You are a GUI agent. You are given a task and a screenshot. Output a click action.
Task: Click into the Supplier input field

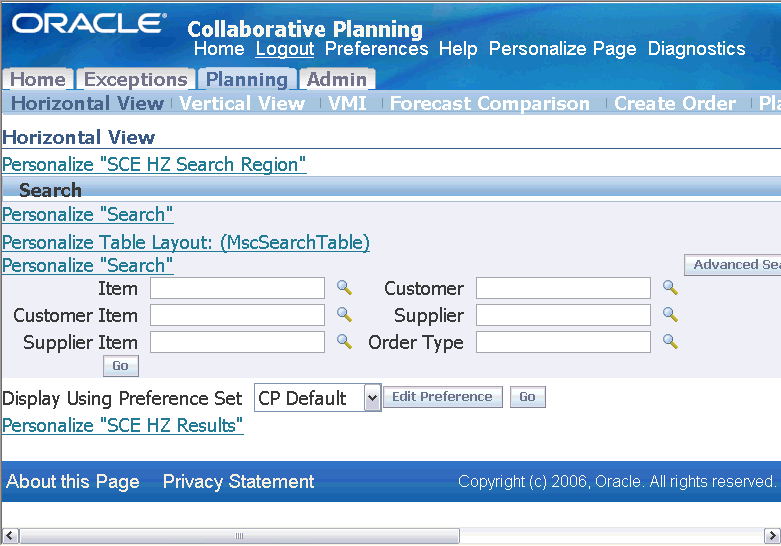click(563, 315)
